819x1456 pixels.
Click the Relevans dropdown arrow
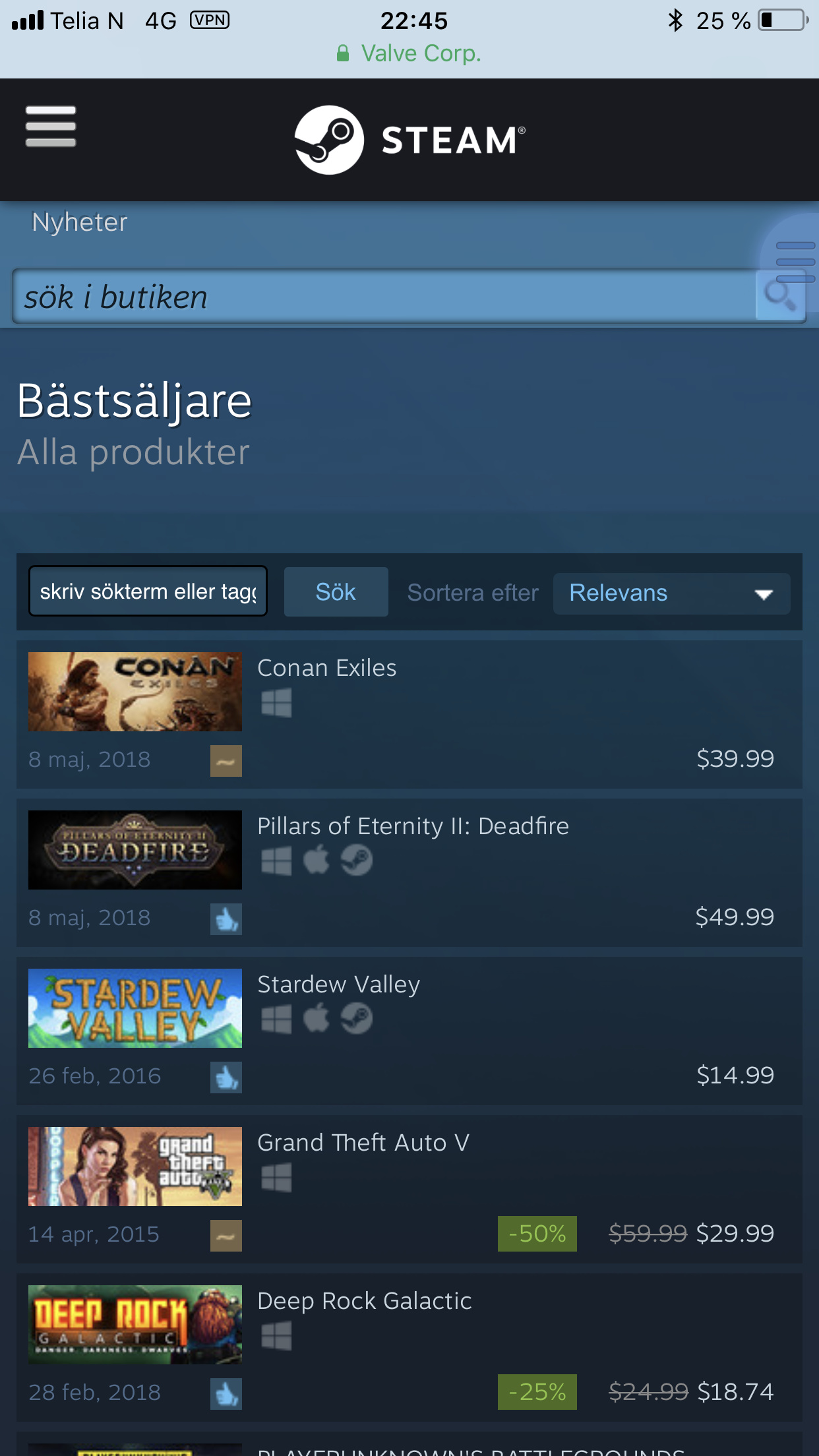[x=764, y=594]
